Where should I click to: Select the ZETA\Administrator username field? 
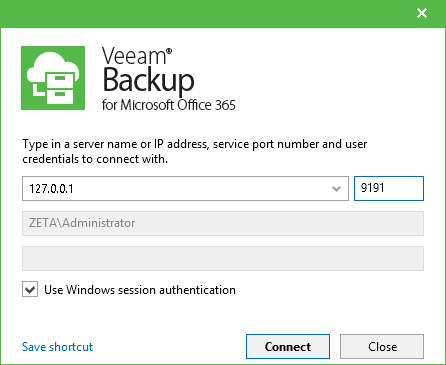click(x=223, y=223)
